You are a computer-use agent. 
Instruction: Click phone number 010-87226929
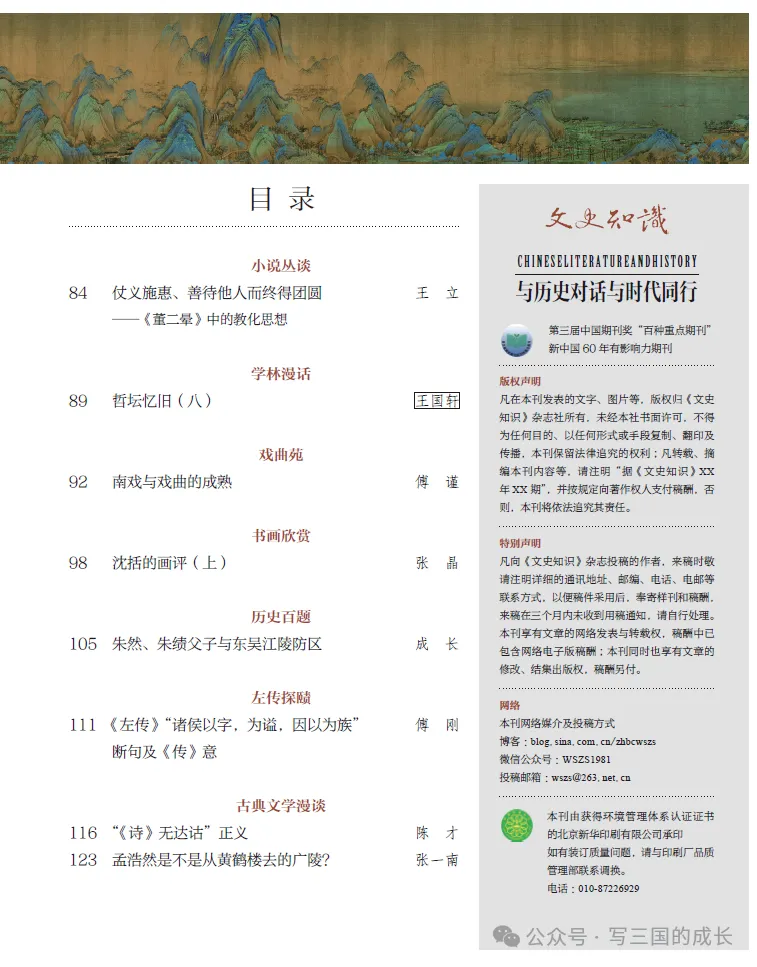click(x=608, y=889)
